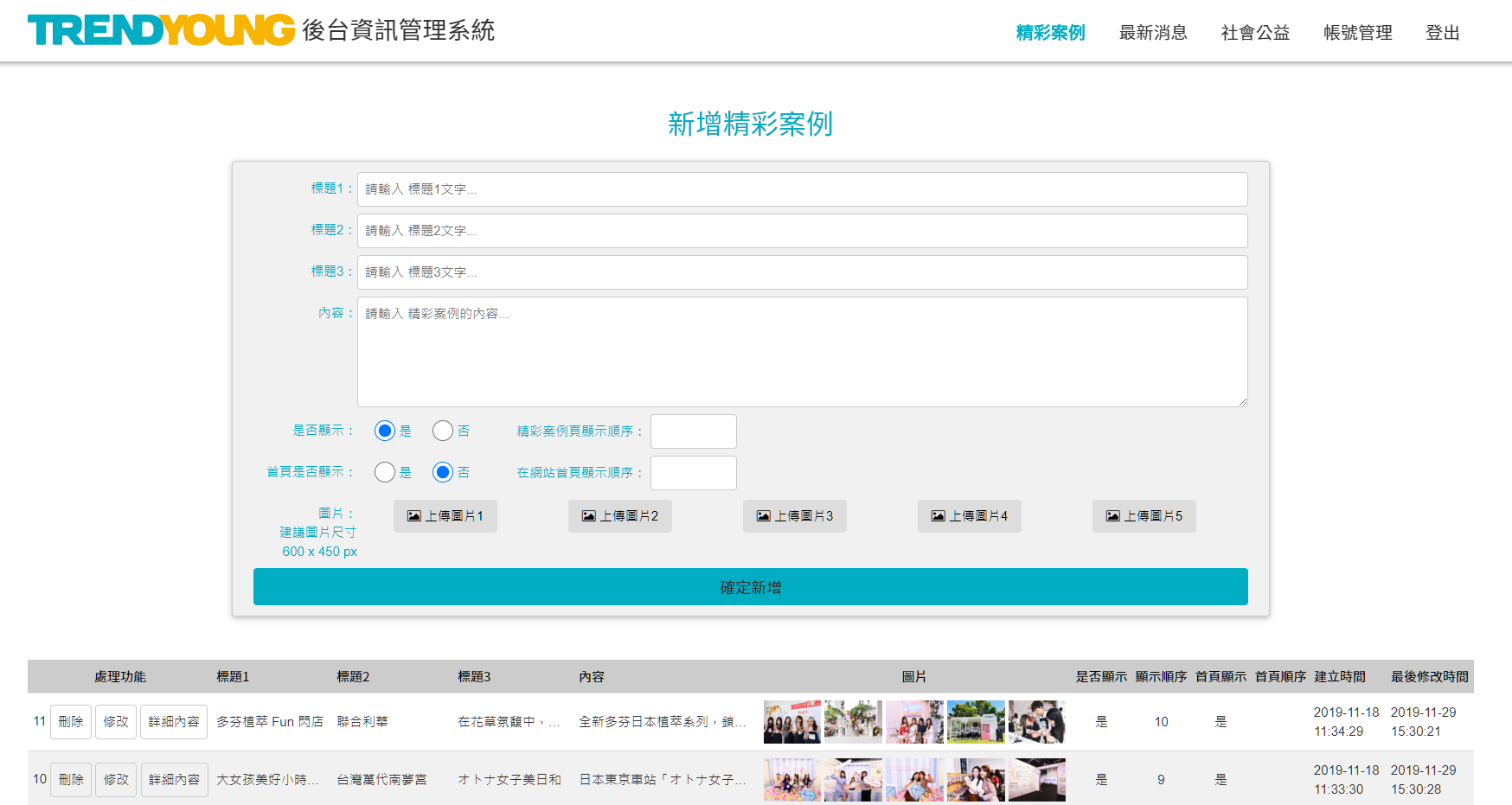This screenshot has height=805, width=1512.
Task: Delete row 11 with 刪除 button
Action: coord(71,722)
